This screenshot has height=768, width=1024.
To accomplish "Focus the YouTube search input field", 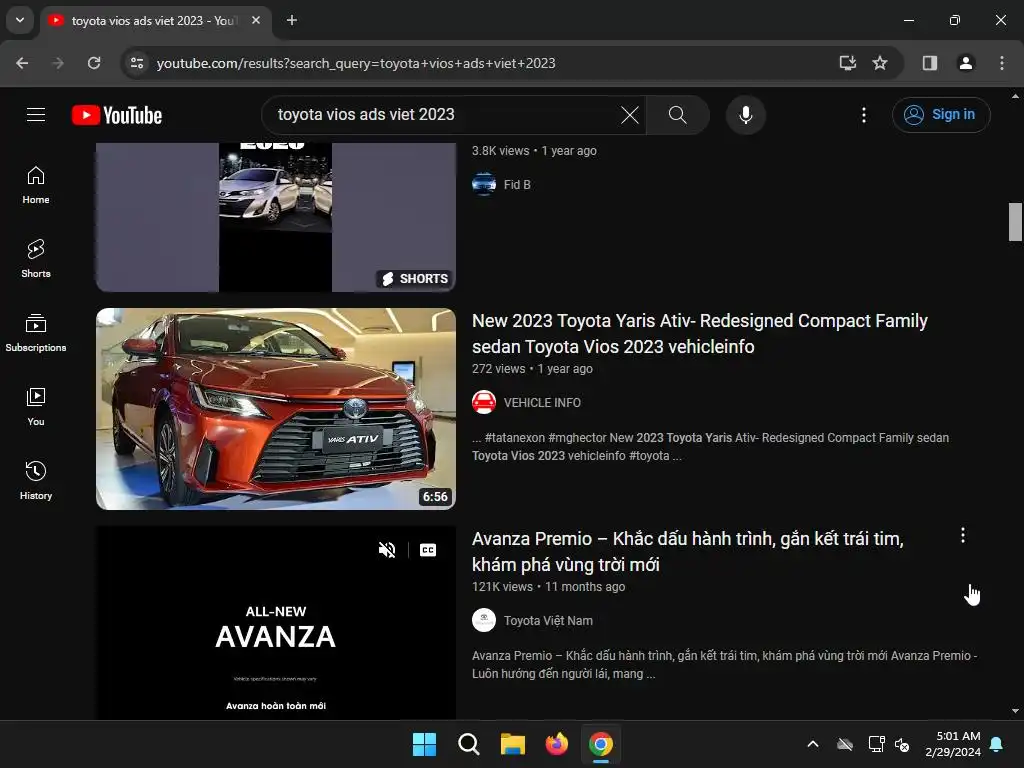I will coord(444,115).
